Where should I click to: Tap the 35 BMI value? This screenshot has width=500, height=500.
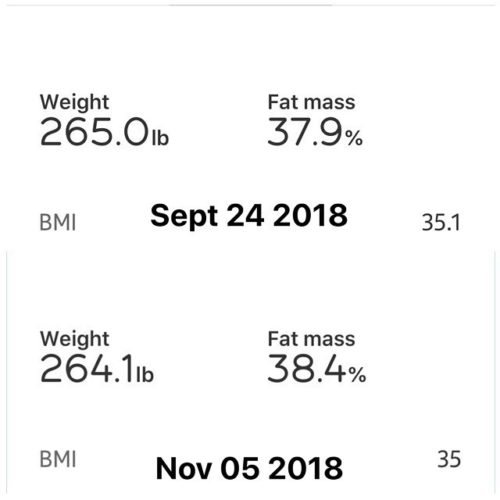(x=449, y=459)
